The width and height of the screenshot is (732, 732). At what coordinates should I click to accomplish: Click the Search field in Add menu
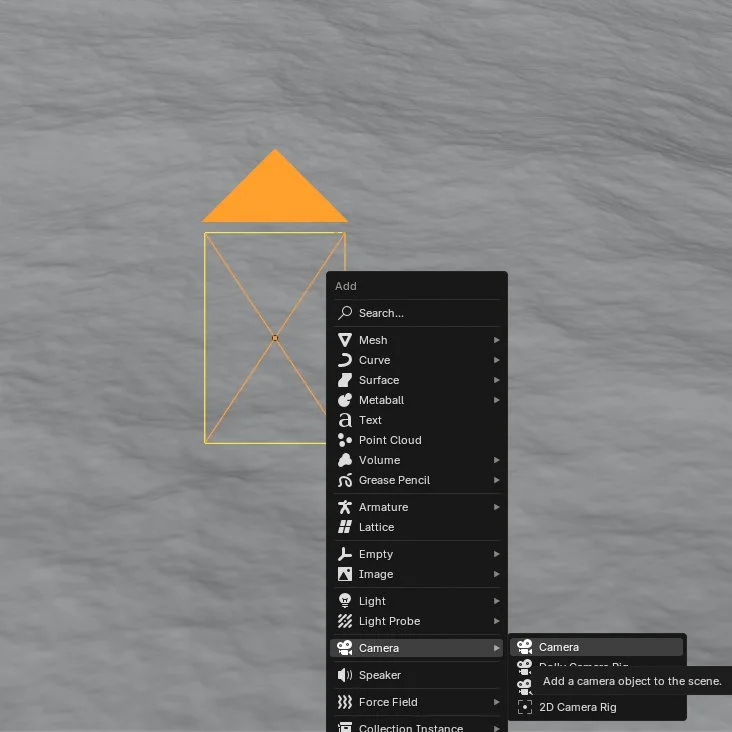(416, 313)
